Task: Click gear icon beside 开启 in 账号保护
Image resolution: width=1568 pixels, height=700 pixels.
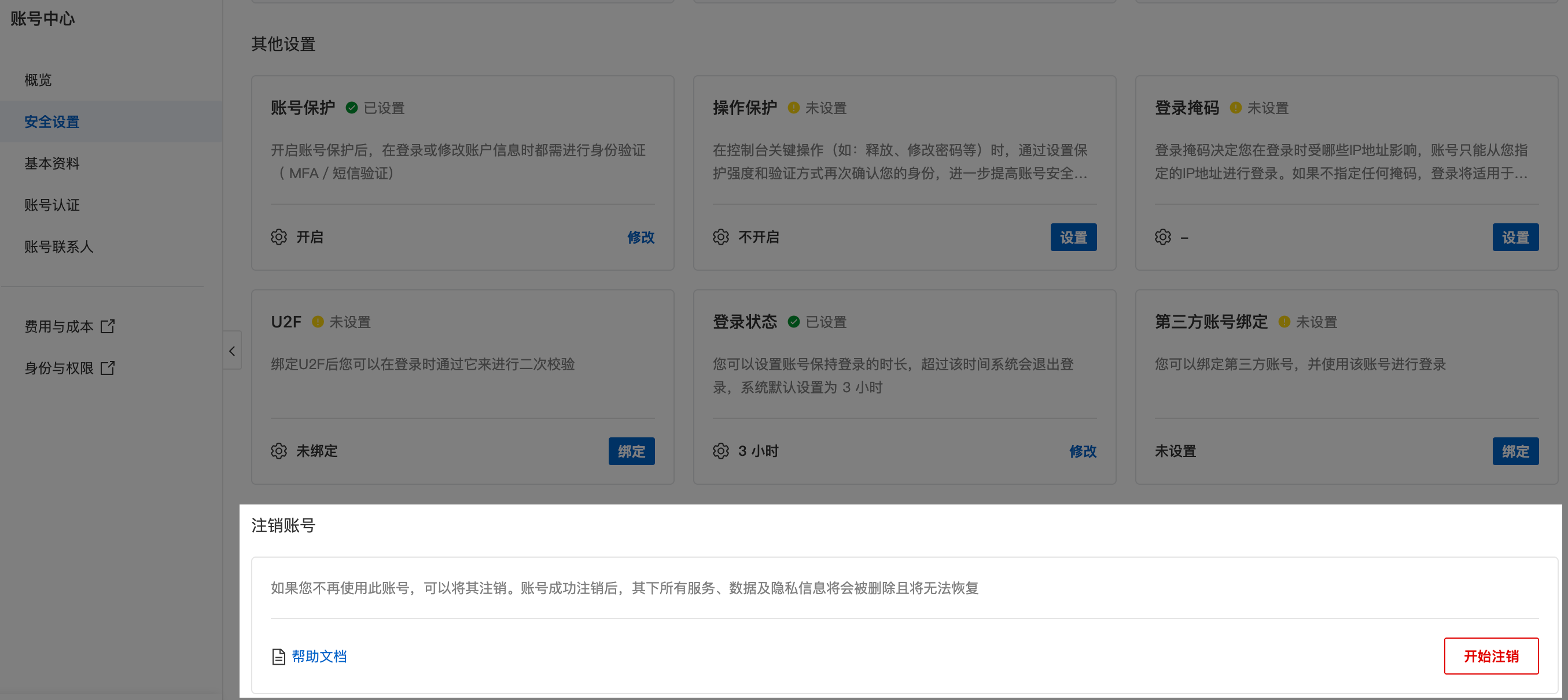Action: [279, 237]
